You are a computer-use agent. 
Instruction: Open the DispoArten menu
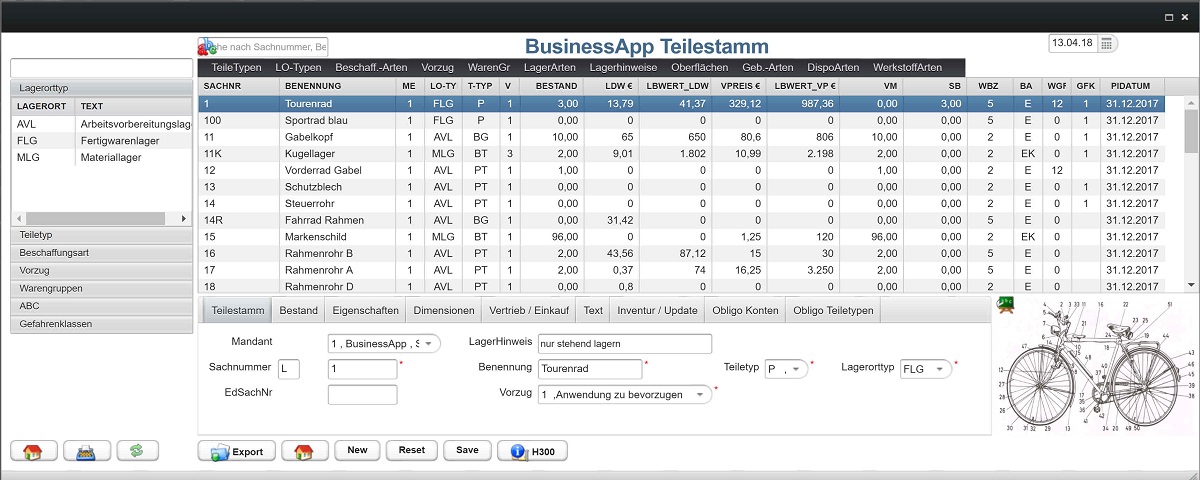pos(833,67)
